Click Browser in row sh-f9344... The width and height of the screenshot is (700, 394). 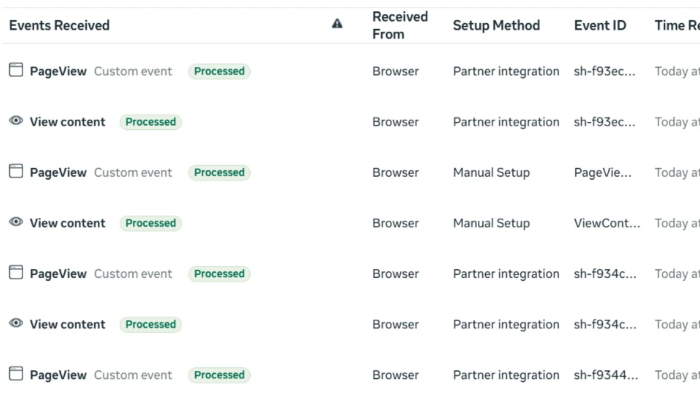(396, 375)
